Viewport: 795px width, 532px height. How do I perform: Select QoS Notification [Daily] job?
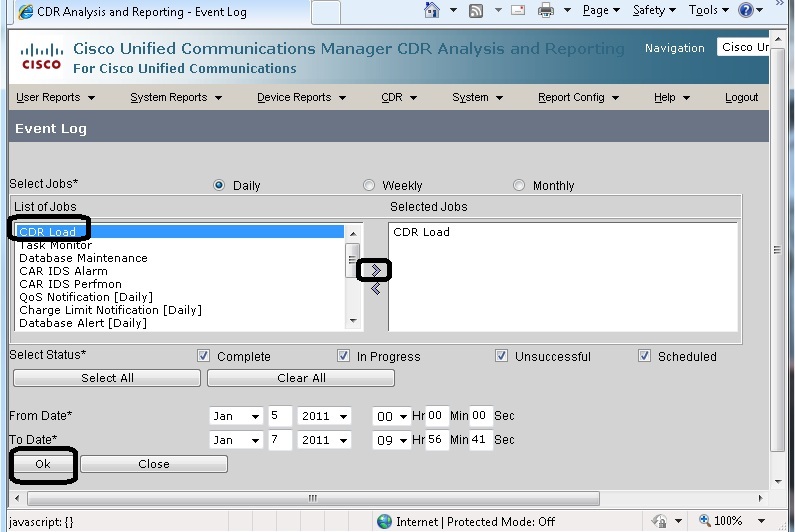[x=179, y=297]
